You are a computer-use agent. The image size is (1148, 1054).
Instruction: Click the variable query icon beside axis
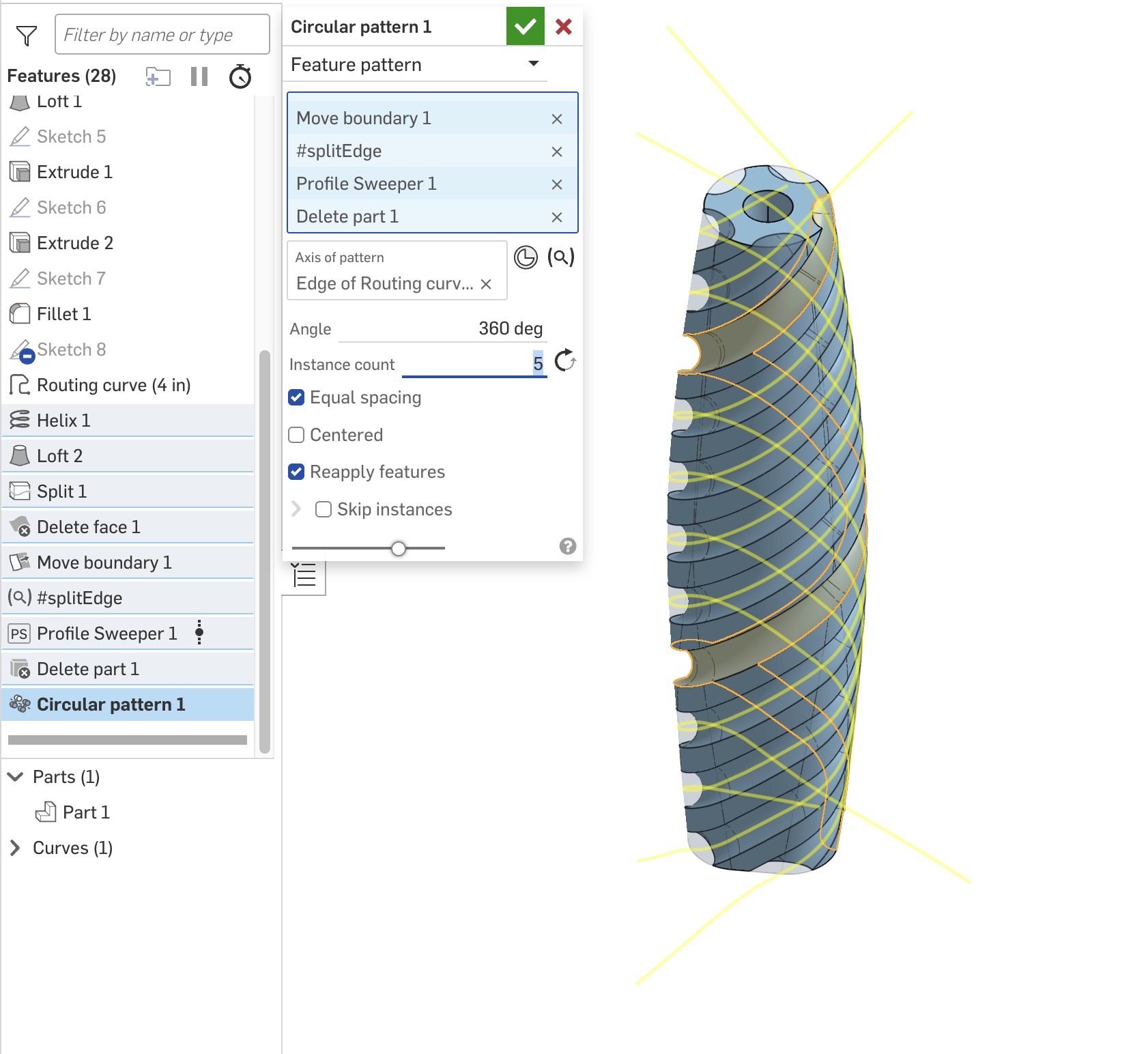pyautogui.click(x=561, y=257)
